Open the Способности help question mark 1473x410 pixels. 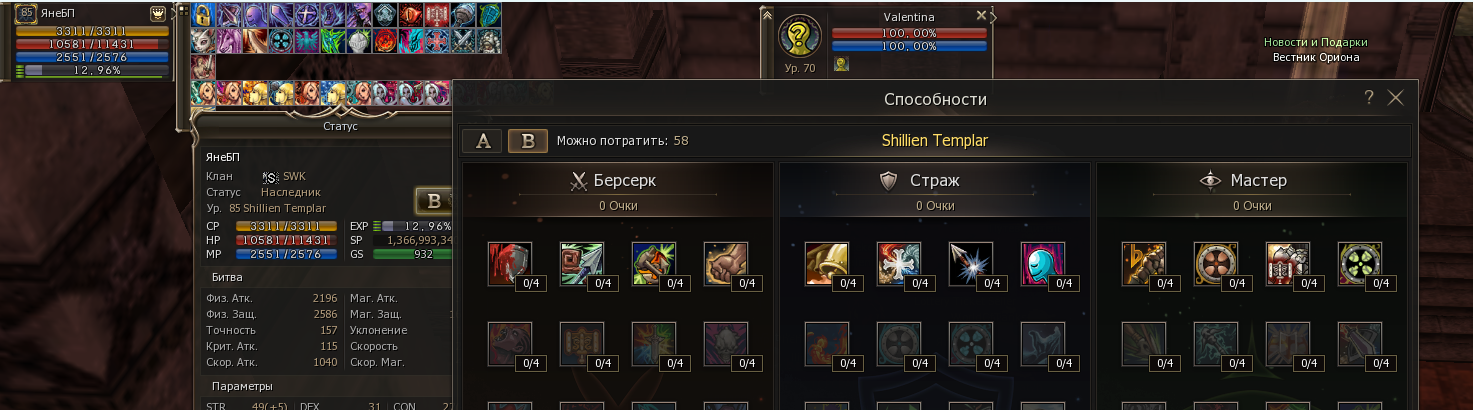(1369, 97)
